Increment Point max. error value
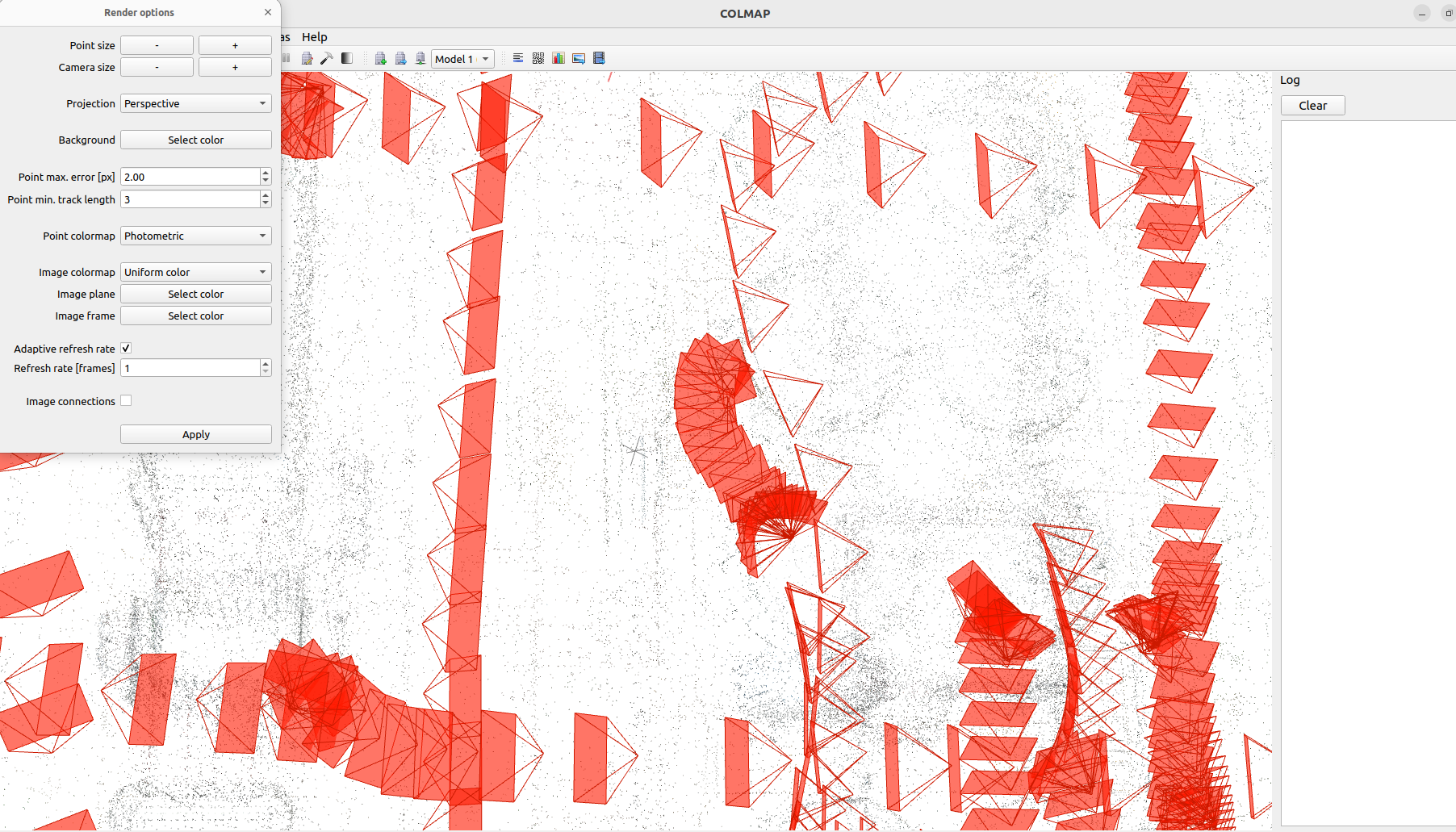Image resolution: width=1456 pixels, height=832 pixels. point(266,173)
